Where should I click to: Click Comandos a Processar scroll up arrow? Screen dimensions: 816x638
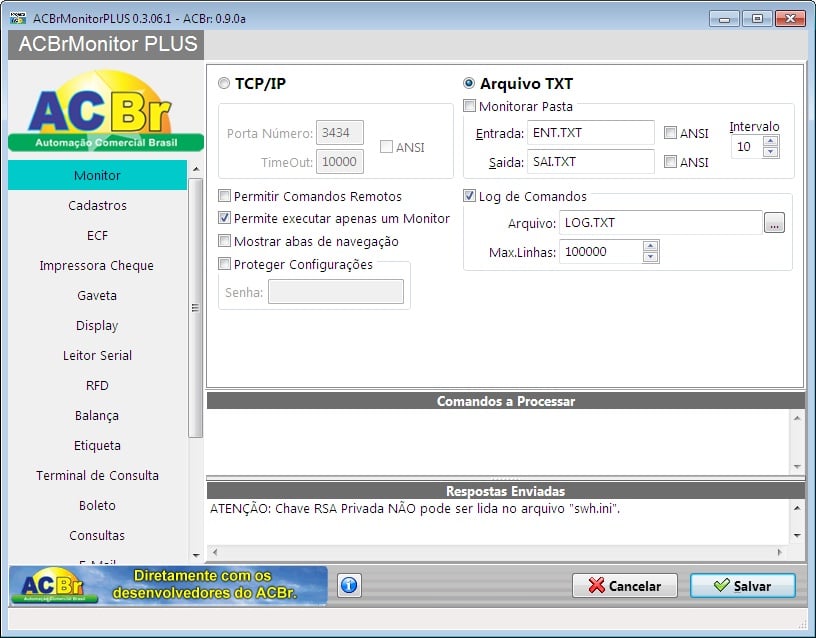pos(797,418)
